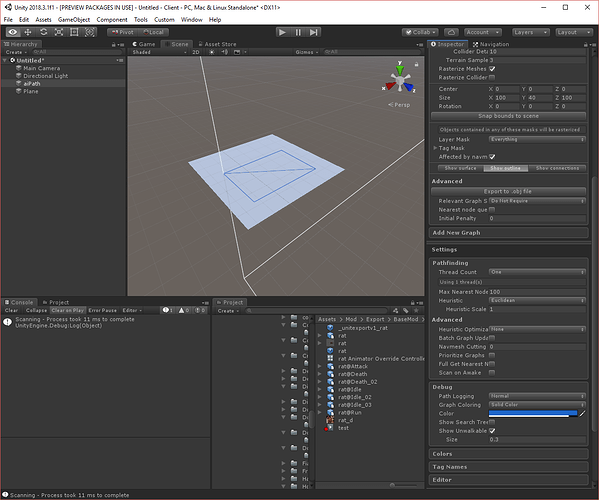Select aiPath in the Hierarchy
The width and height of the screenshot is (599, 500).
[32, 83]
